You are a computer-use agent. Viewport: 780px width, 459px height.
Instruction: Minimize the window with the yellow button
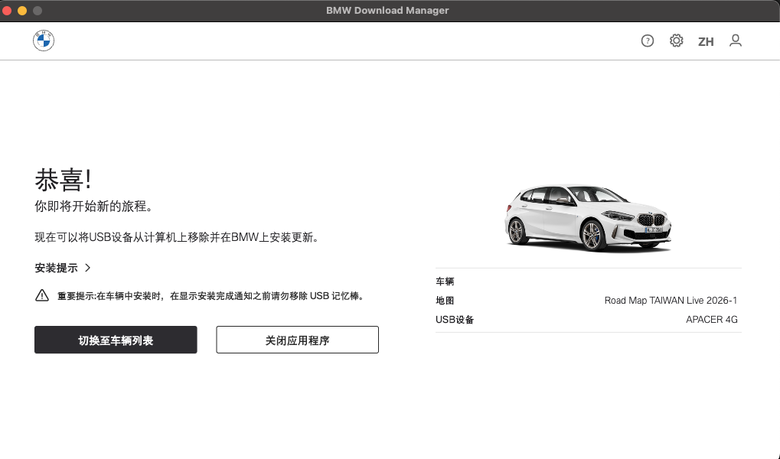(22, 10)
